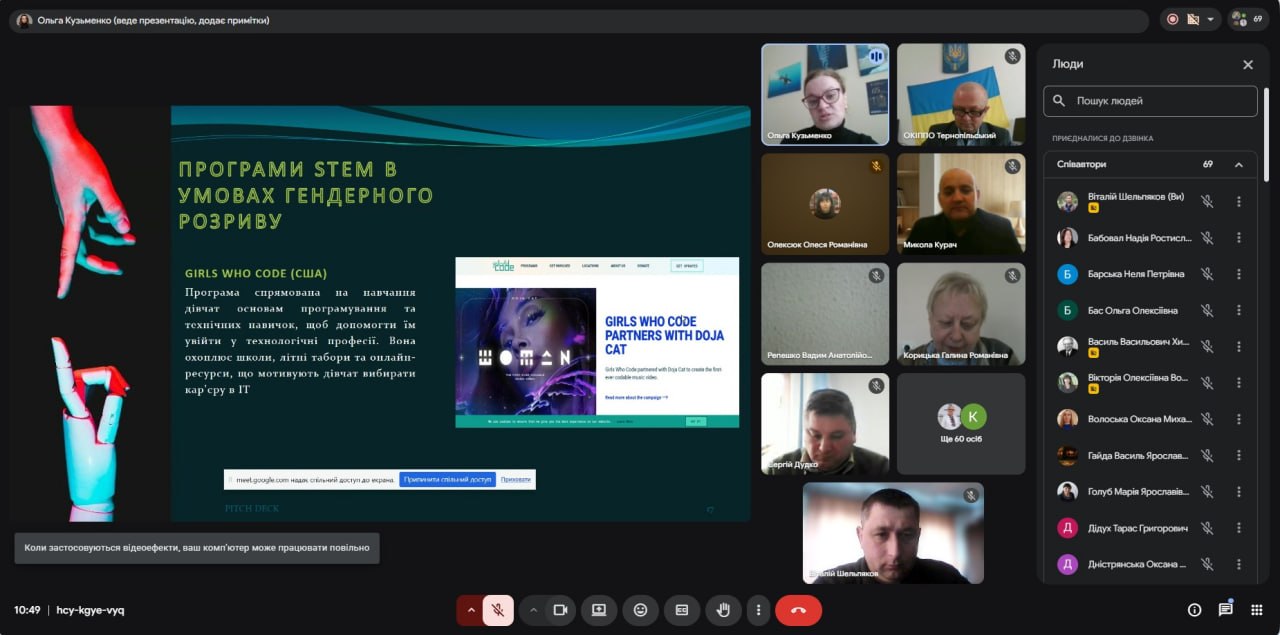Open the three-dot more options in bottom toolbar
The width and height of the screenshot is (1280, 635).
[x=759, y=610]
